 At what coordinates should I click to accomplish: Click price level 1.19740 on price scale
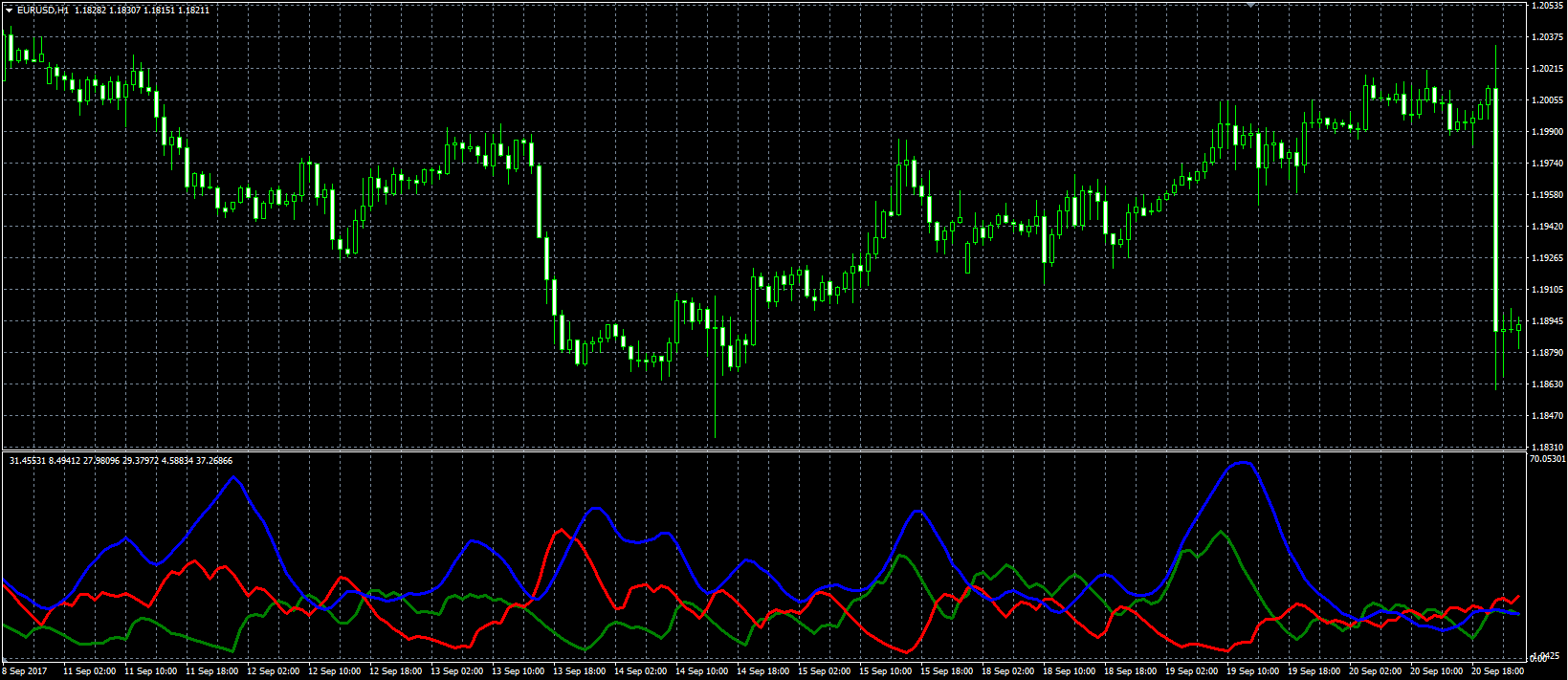[x=1547, y=164]
